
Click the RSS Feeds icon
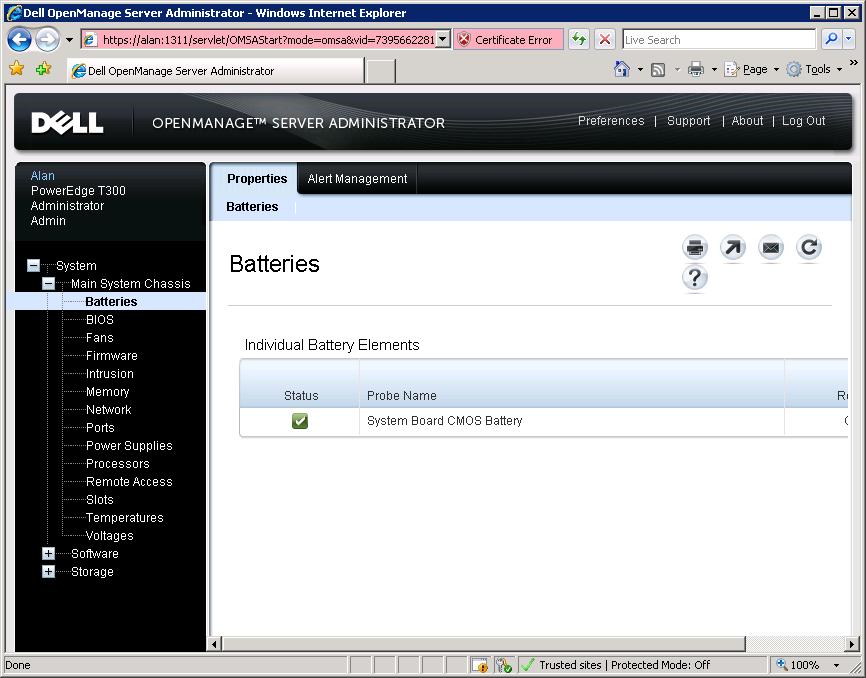[x=658, y=70]
